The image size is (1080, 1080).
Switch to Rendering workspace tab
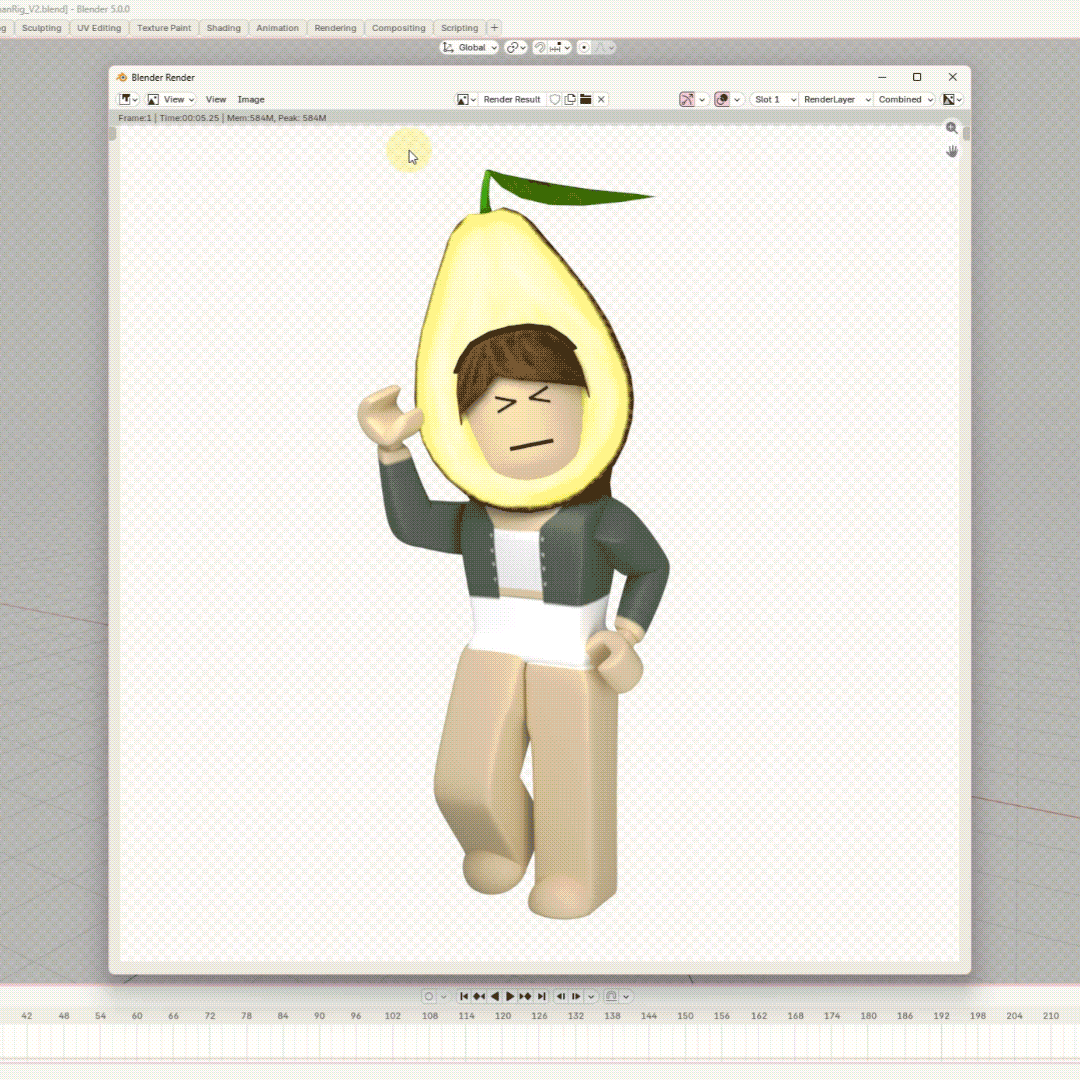(x=335, y=28)
